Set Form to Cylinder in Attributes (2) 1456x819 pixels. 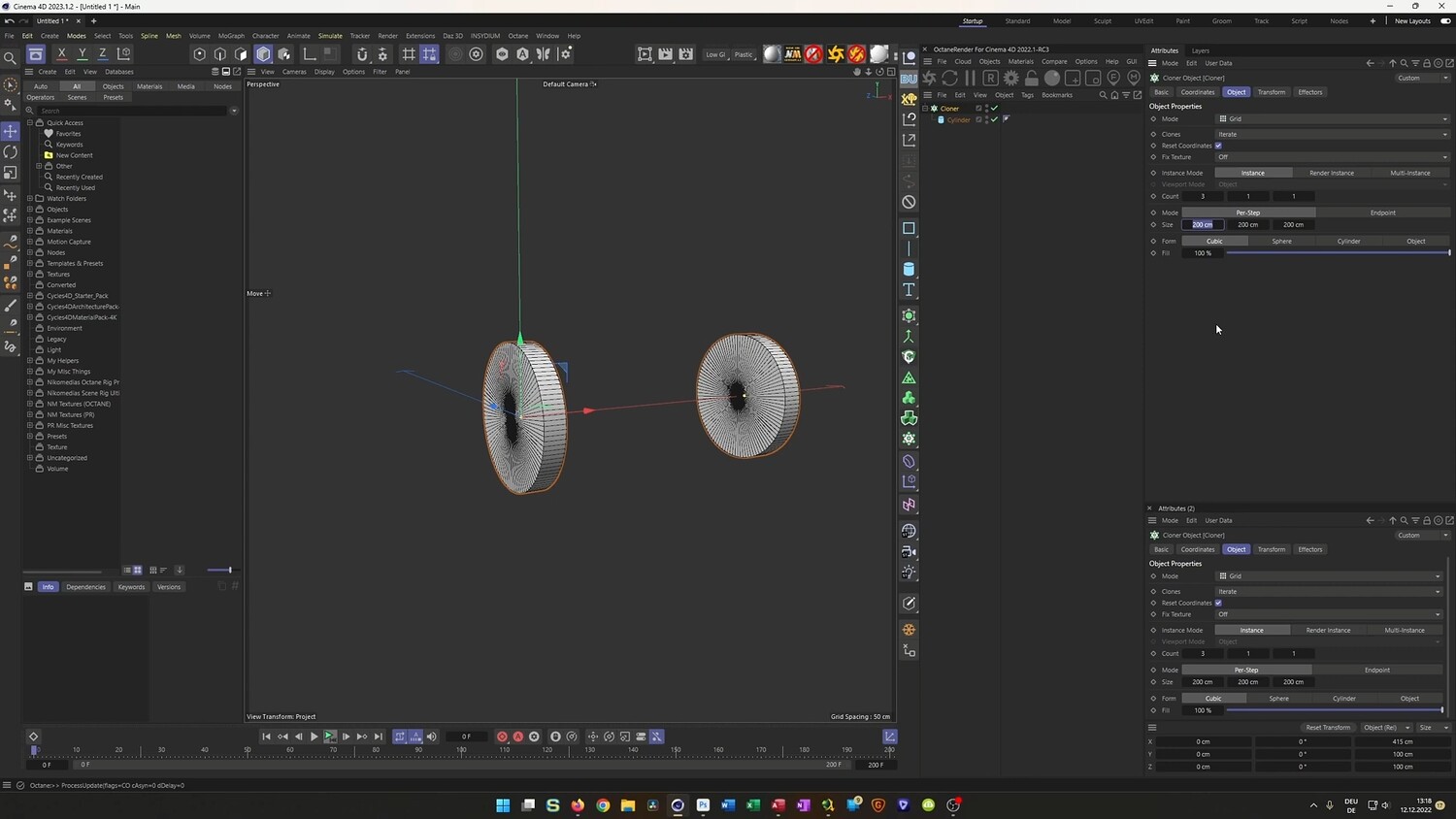click(x=1344, y=699)
